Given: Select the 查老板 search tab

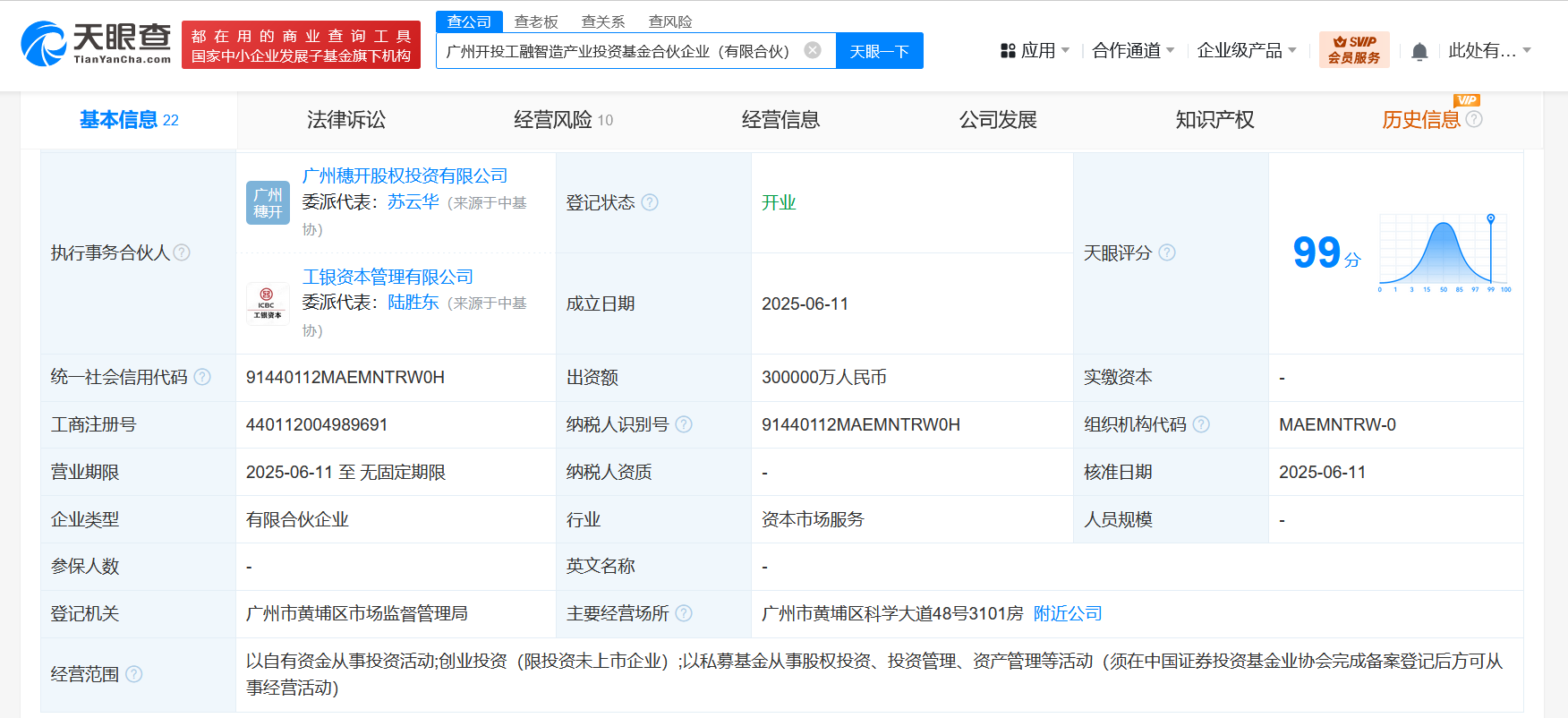Looking at the screenshot, I should [536, 21].
